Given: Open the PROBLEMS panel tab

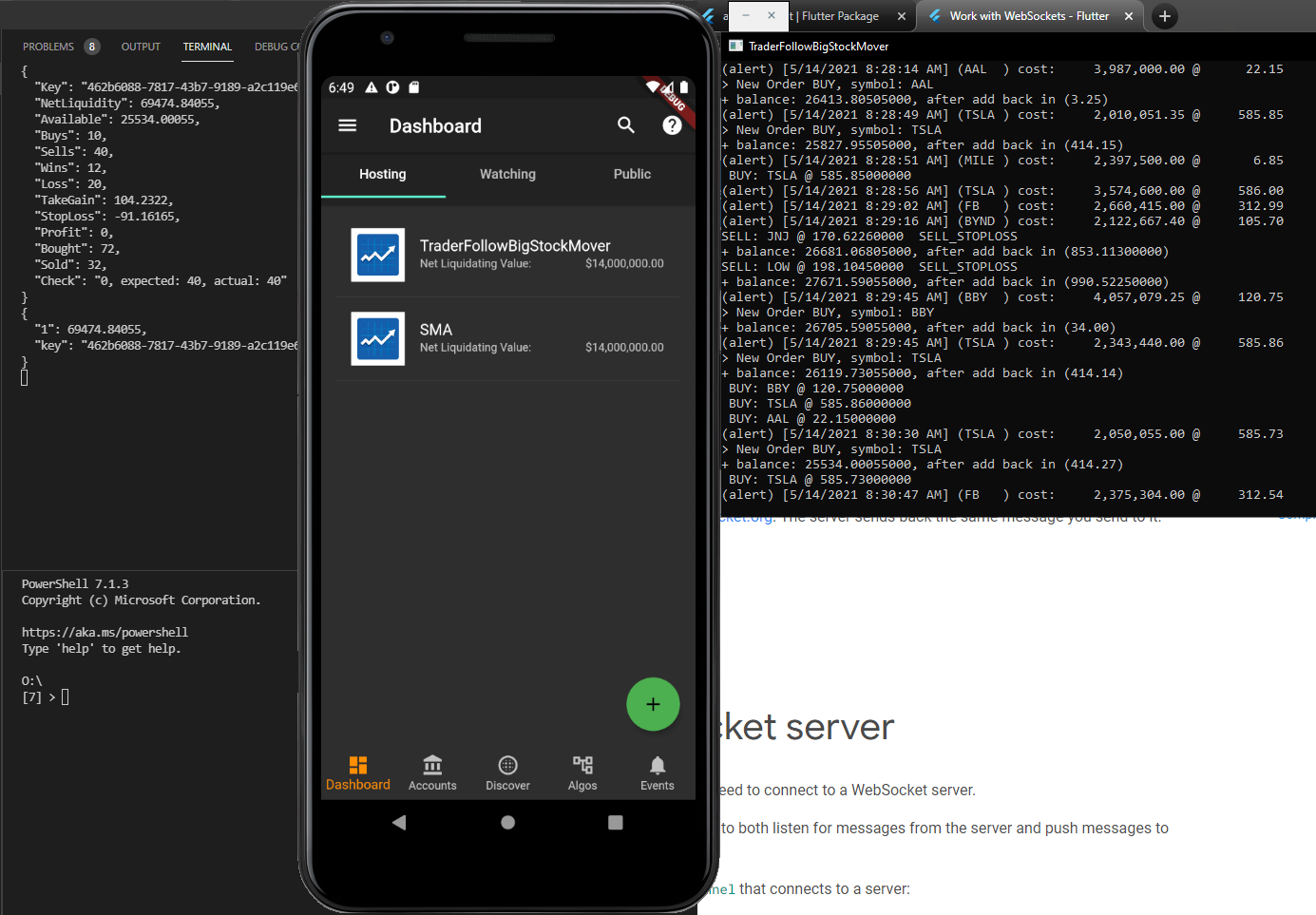Looking at the screenshot, I should click(x=48, y=47).
